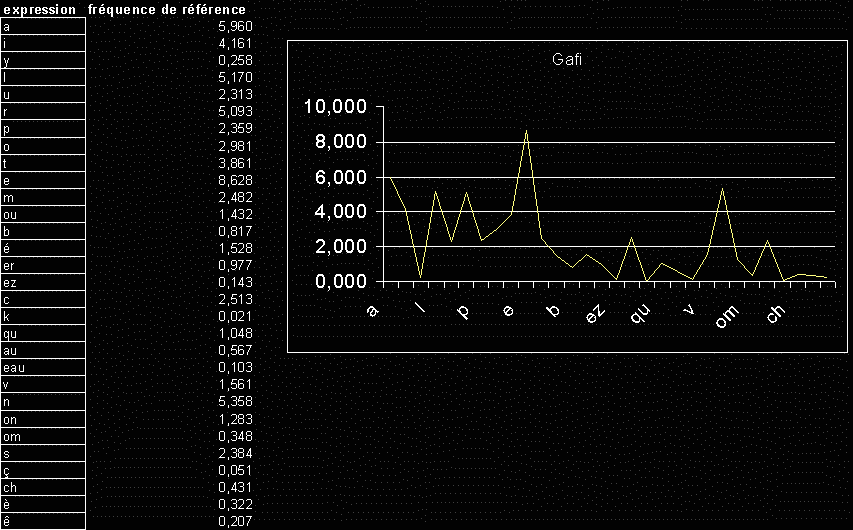Viewport: 853px width, 530px height.
Task: Click the 'qu' cell in expression column
Action: click(43, 334)
